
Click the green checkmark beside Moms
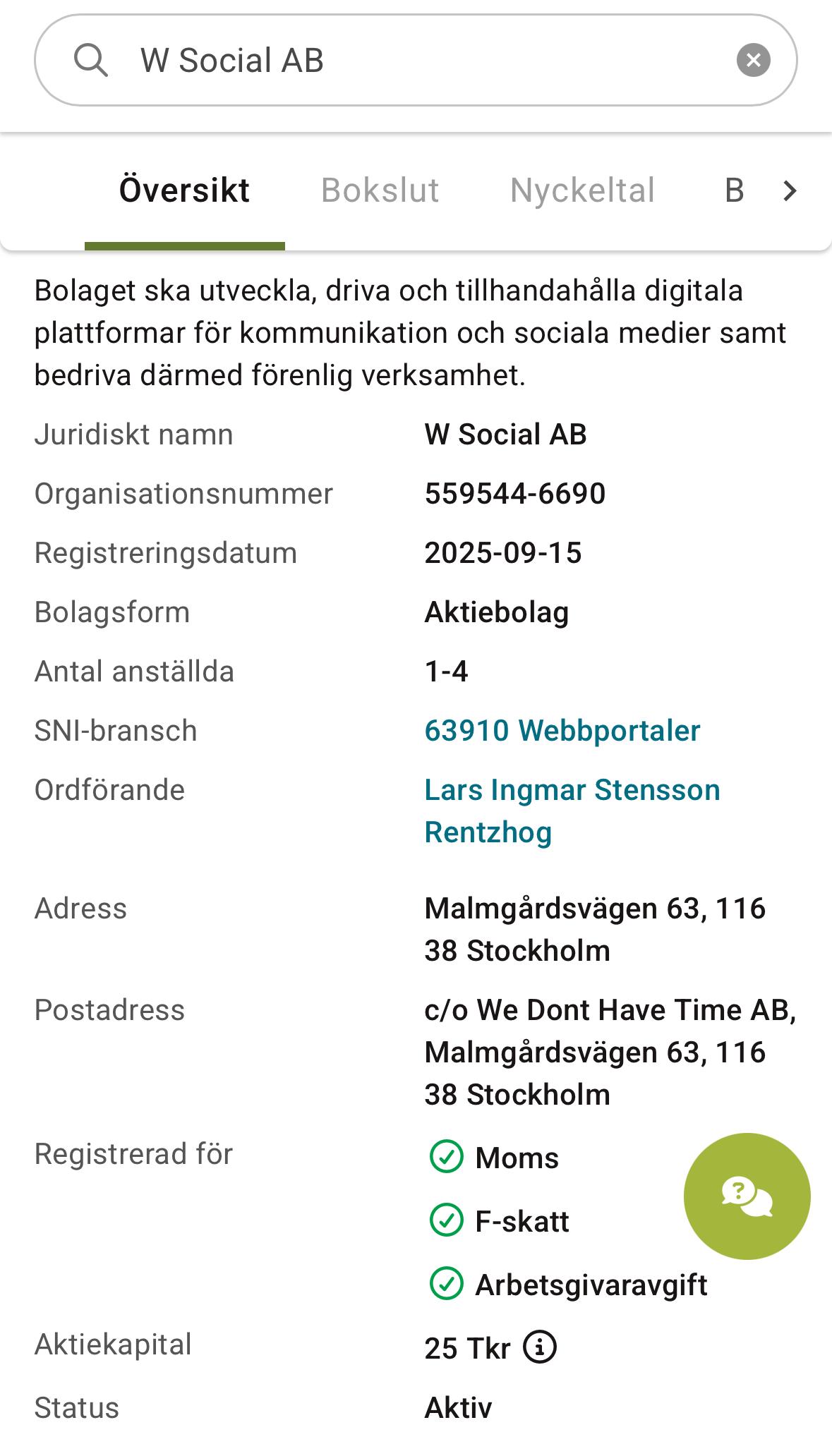pyautogui.click(x=446, y=1157)
